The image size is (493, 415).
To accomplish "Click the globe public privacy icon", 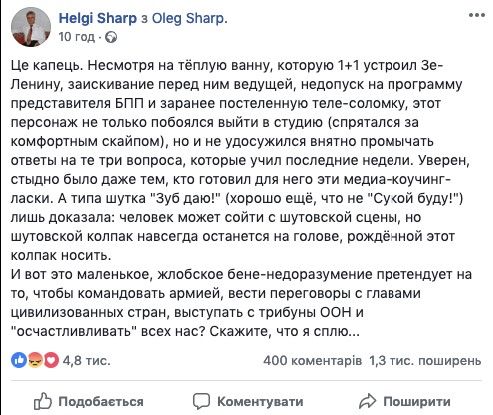I will coord(111,37).
